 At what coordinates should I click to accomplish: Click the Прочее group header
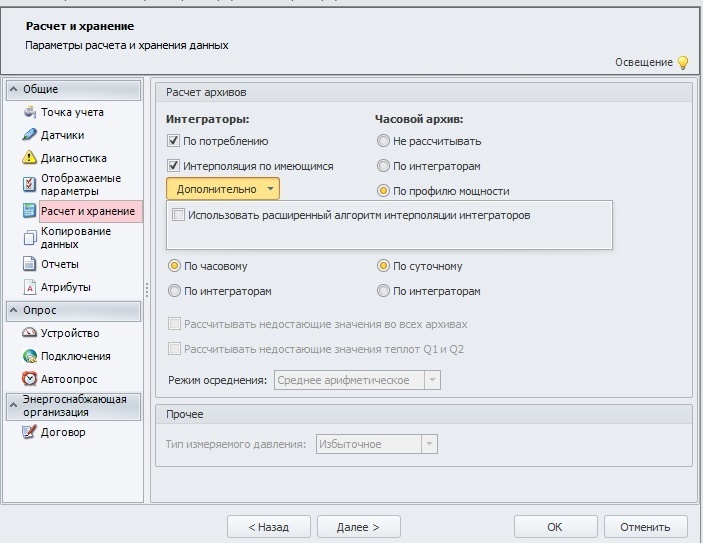[x=424, y=414]
